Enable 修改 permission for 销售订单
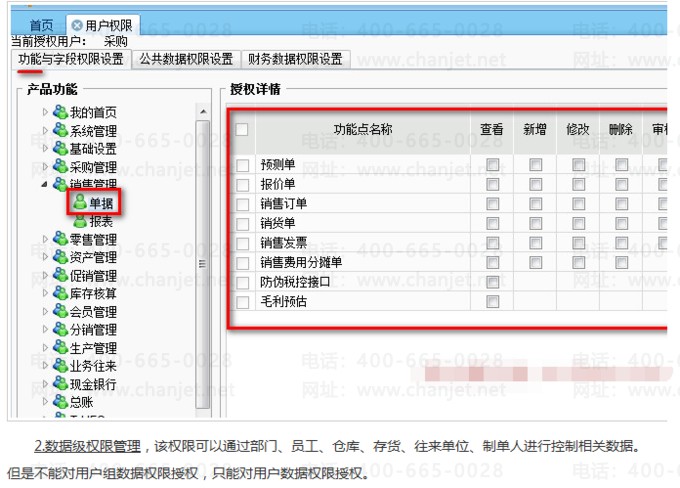This screenshot has height=488, width=680. [x=579, y=204]
